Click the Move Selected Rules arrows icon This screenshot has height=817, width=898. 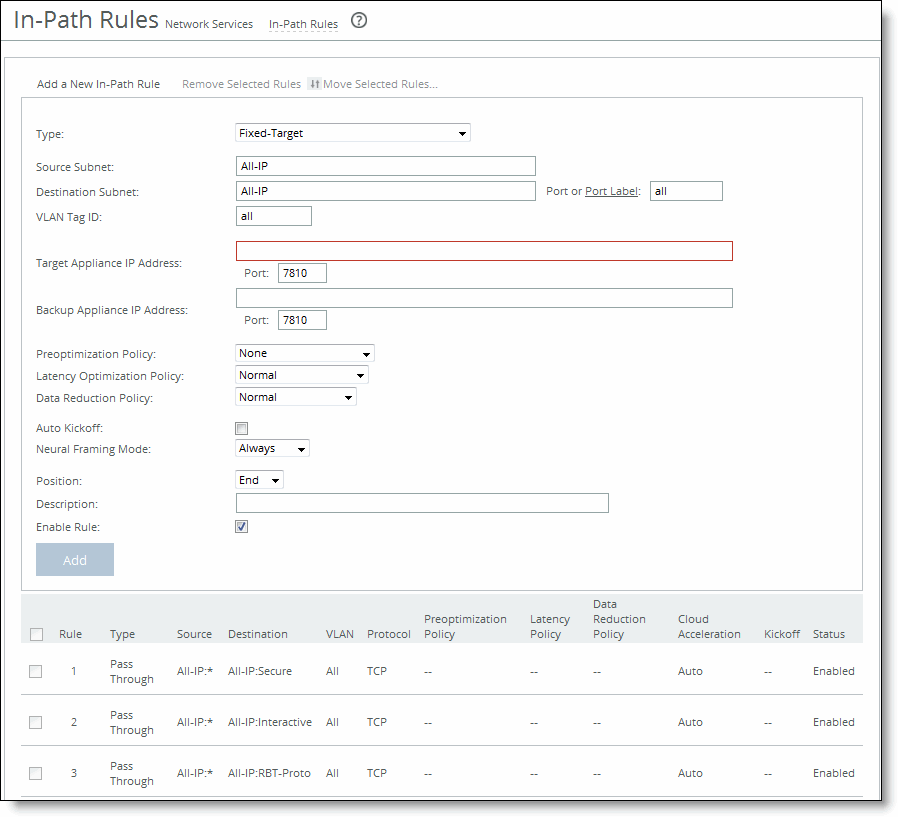[314, 84]
